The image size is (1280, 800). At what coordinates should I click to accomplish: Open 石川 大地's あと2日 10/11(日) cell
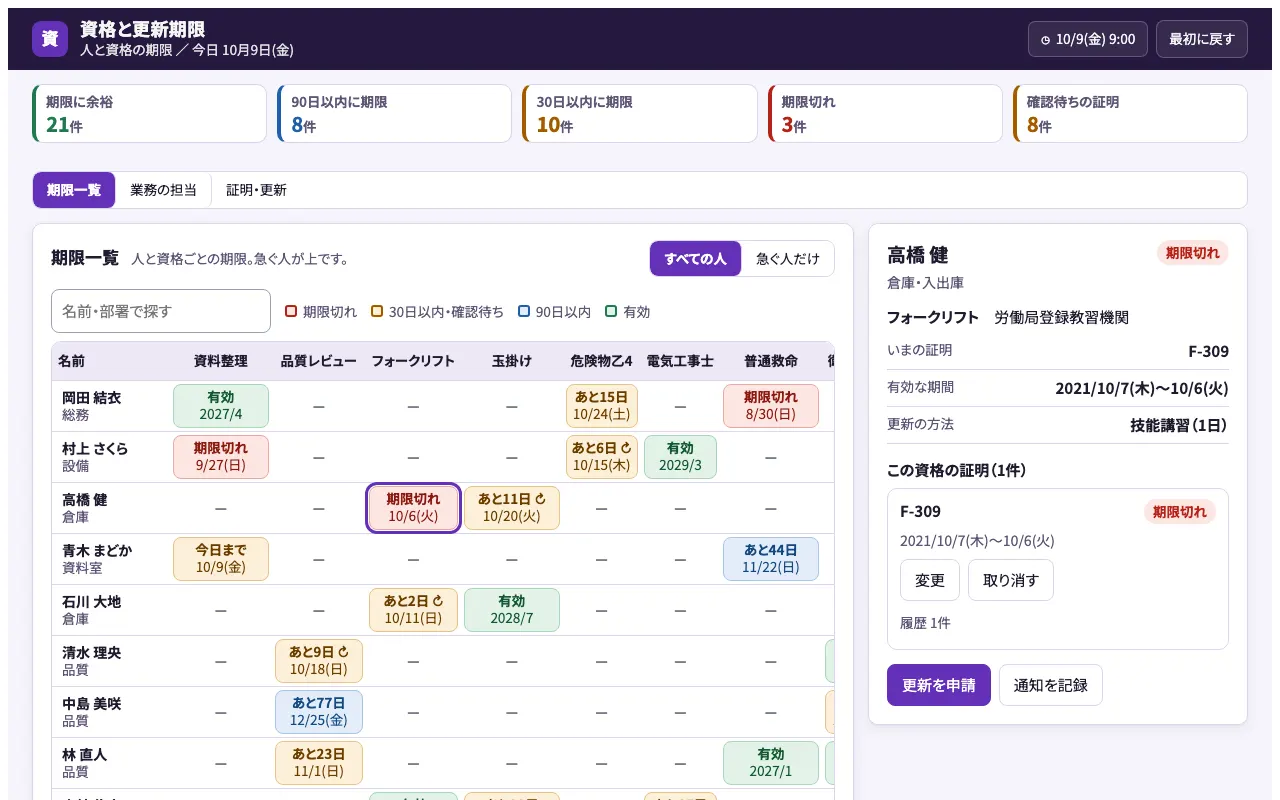[413, 610]
